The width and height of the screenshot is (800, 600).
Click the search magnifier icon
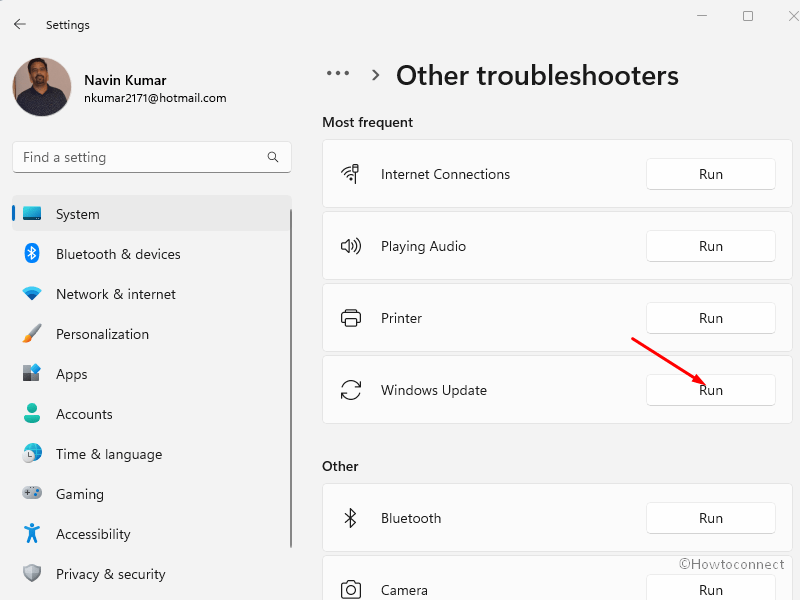point(273,157)
